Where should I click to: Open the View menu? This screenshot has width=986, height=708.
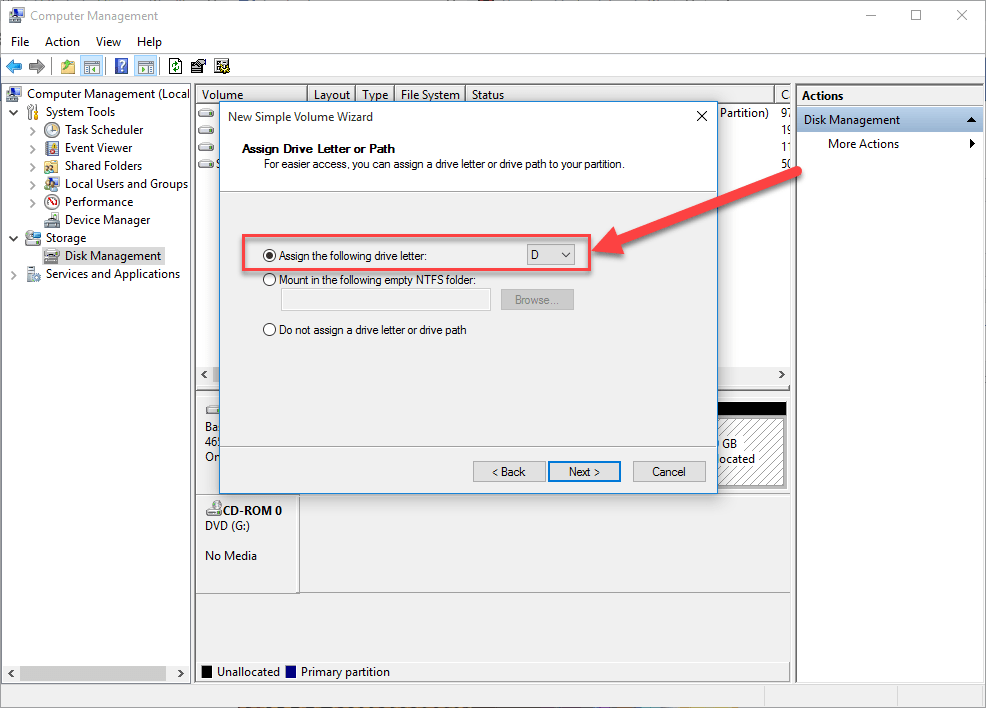108,42
